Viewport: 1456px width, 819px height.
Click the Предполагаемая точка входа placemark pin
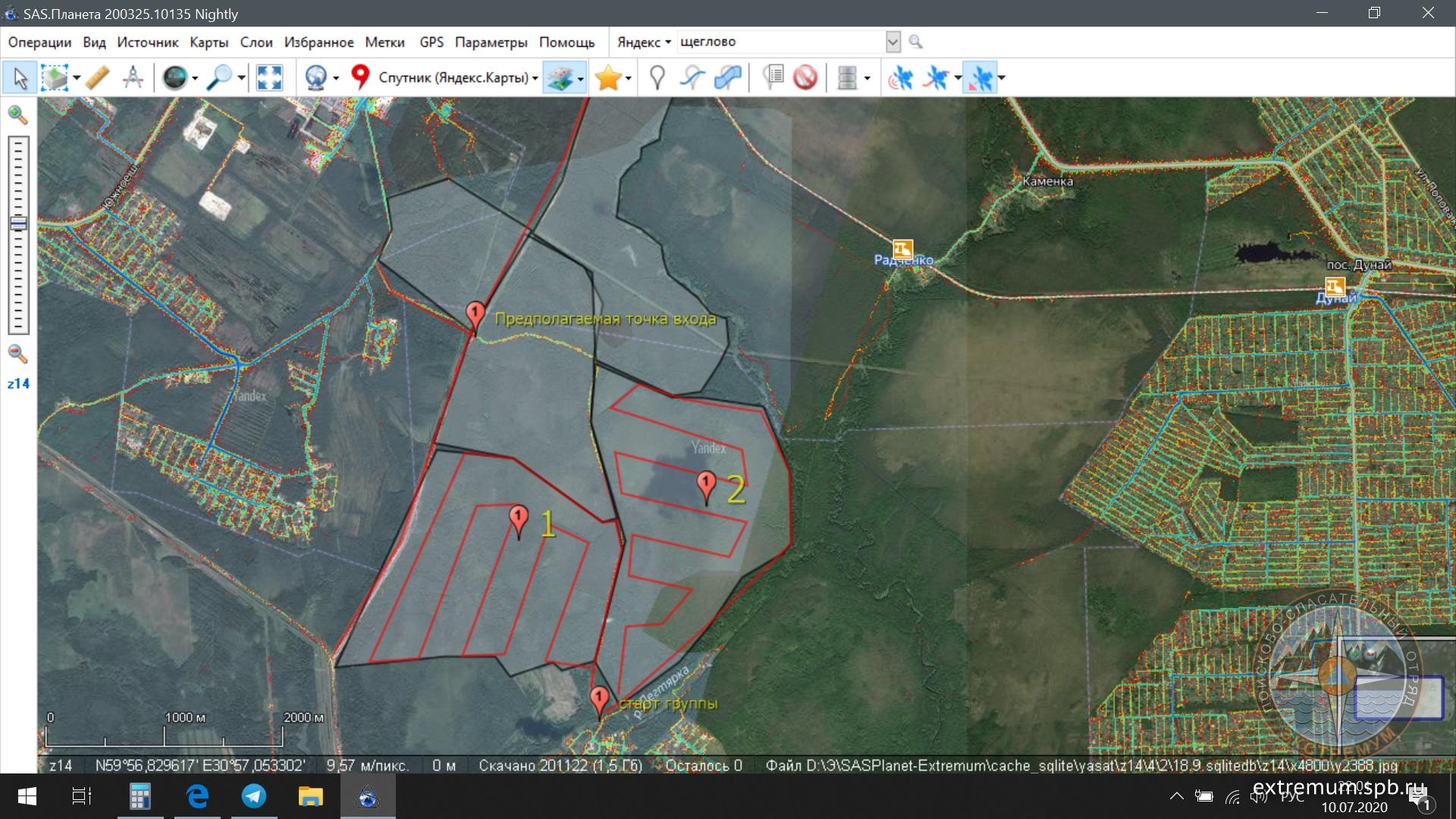click(475, 316)
